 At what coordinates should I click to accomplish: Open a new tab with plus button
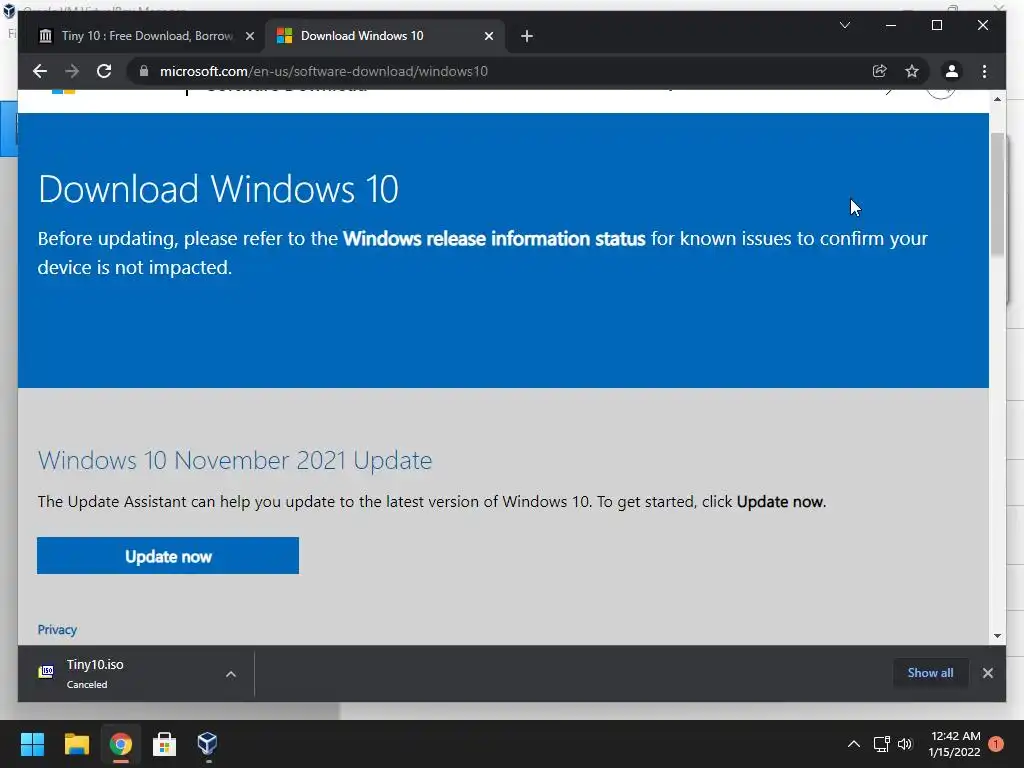point(527,36)
